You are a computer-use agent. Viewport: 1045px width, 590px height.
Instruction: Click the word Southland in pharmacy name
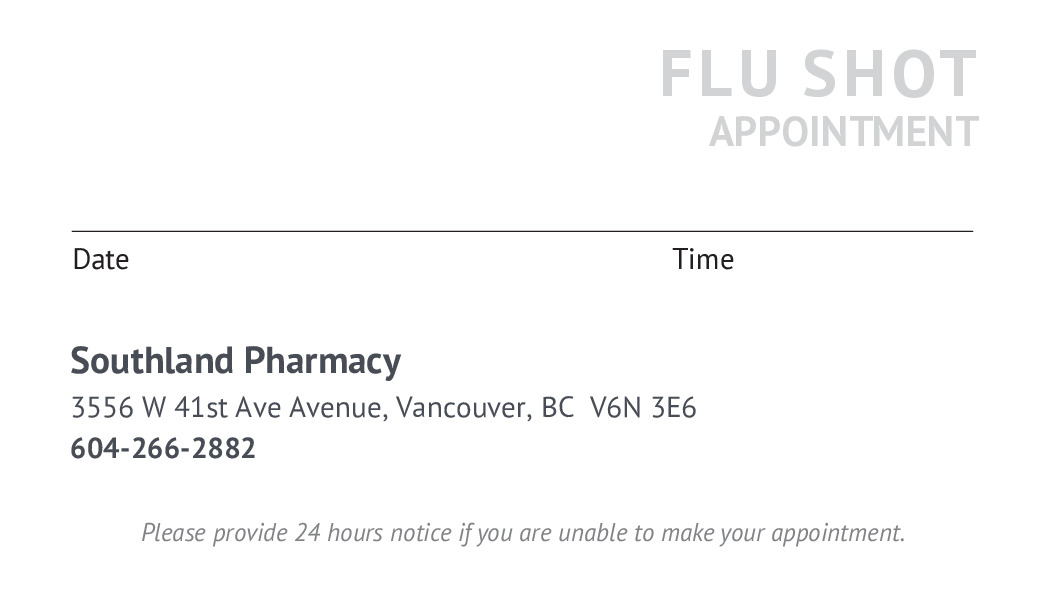point(152,360)
